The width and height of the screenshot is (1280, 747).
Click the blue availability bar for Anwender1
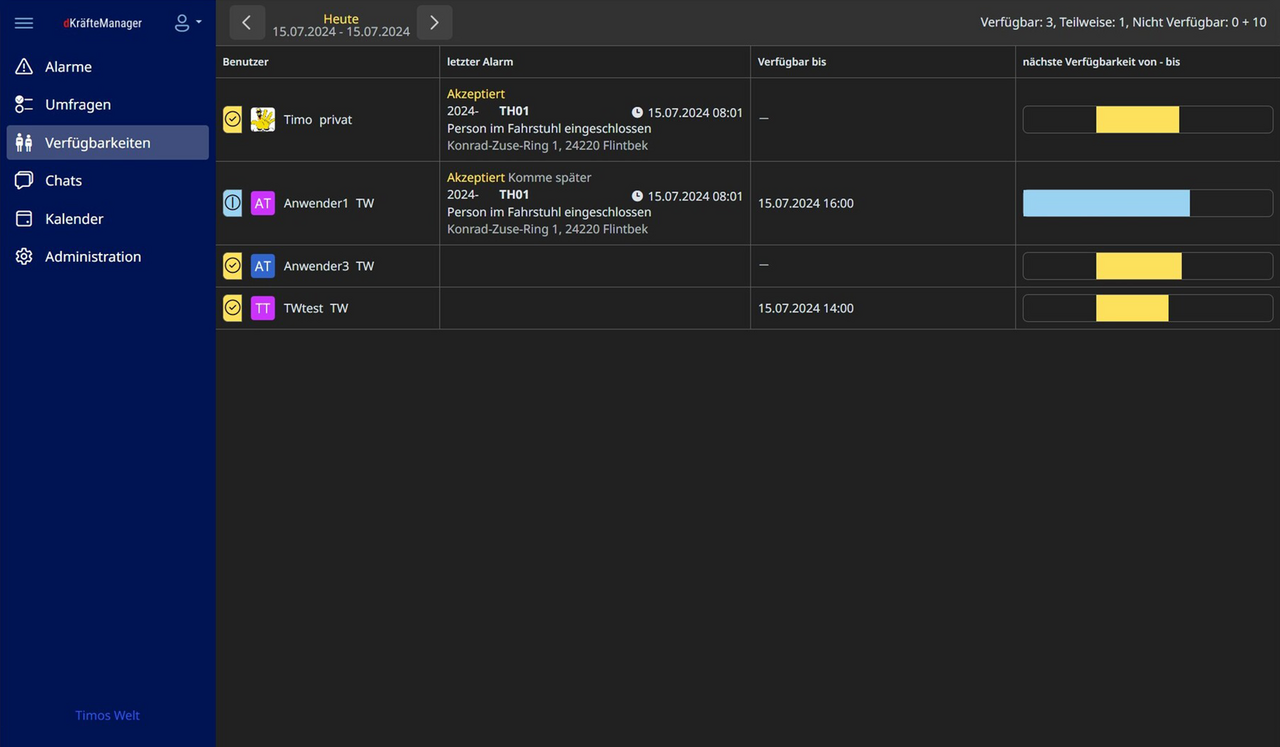click(x=1106, y=203)
